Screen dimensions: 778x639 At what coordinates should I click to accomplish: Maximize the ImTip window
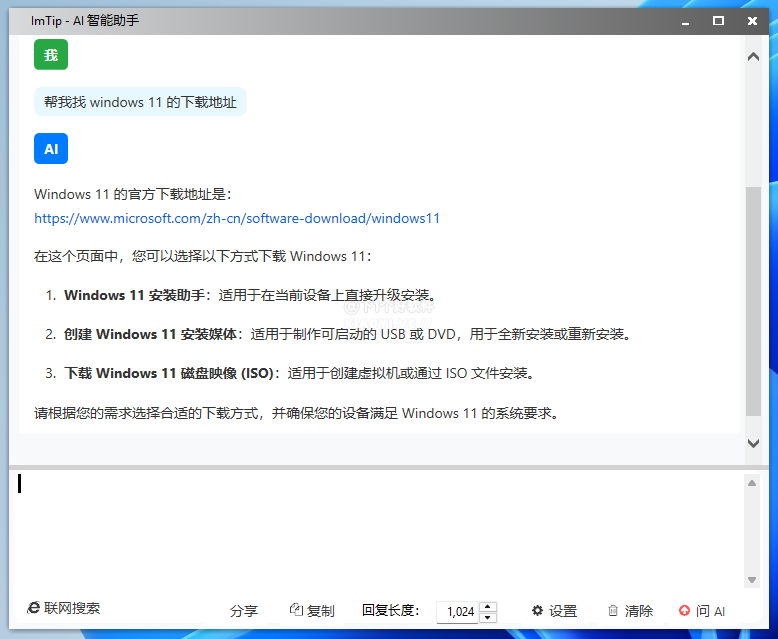pyautogui.click(x=718, y=20)
